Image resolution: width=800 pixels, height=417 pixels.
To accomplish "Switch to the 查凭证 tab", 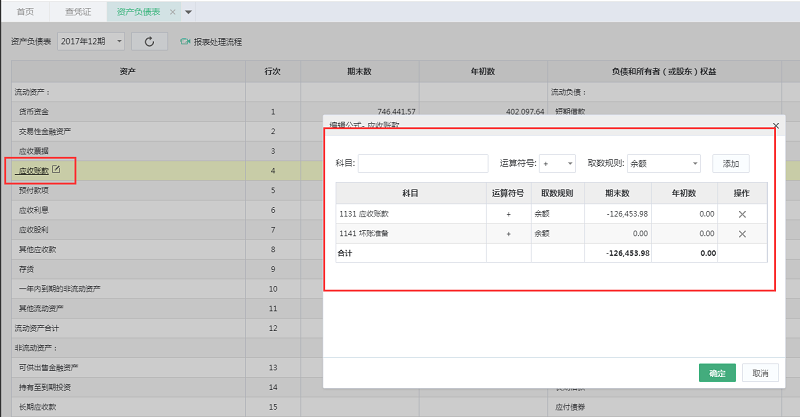I will (78, 11).
